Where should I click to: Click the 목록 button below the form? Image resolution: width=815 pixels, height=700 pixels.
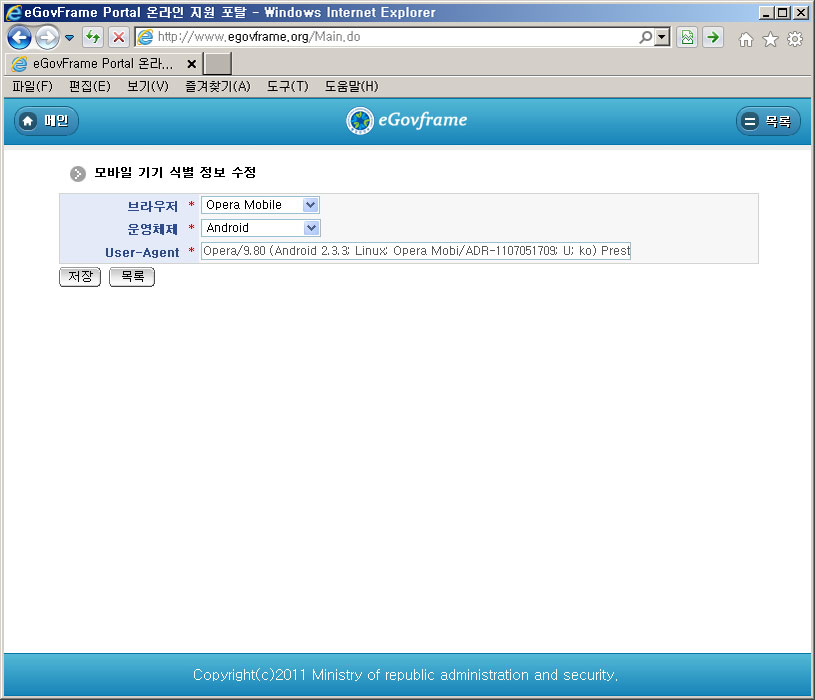tap(132, 277)
